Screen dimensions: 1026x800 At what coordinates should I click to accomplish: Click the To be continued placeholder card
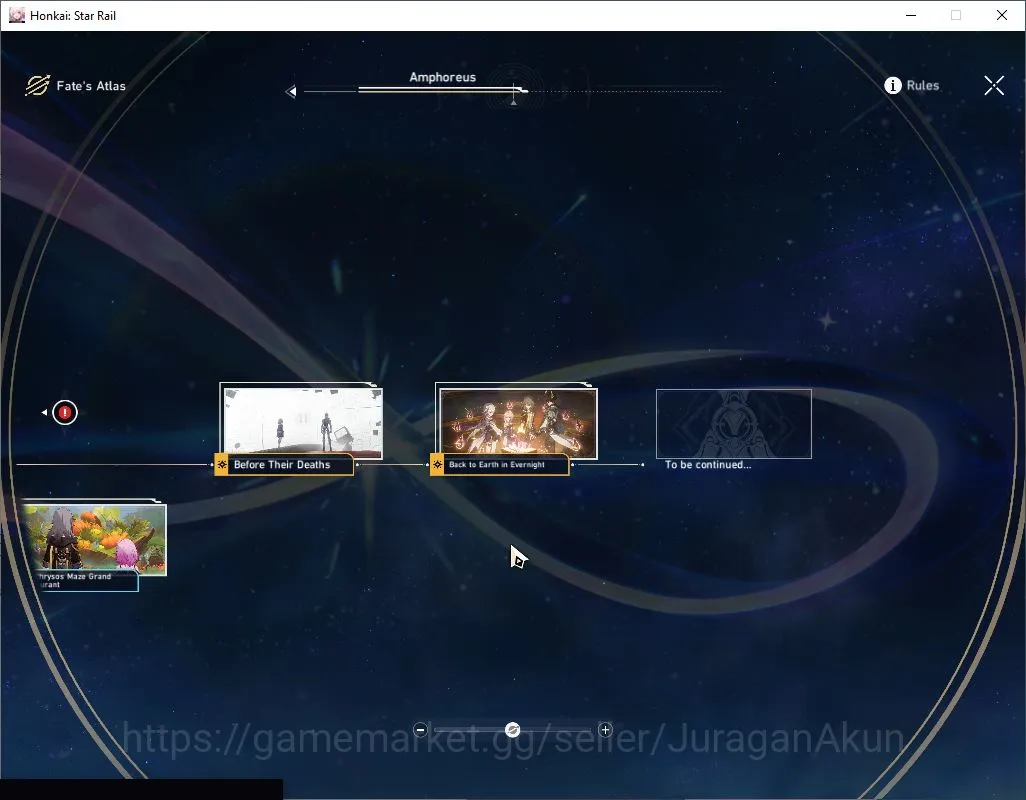[734, 424]
